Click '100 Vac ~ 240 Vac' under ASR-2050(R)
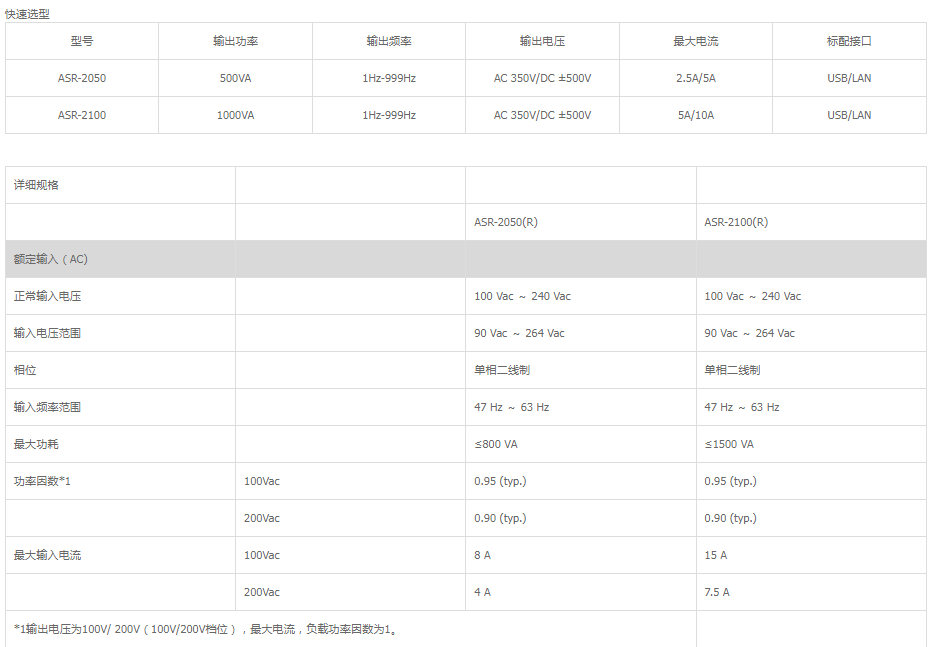The width and height of the screenshot is (929, 647). [x=522, y=296]
